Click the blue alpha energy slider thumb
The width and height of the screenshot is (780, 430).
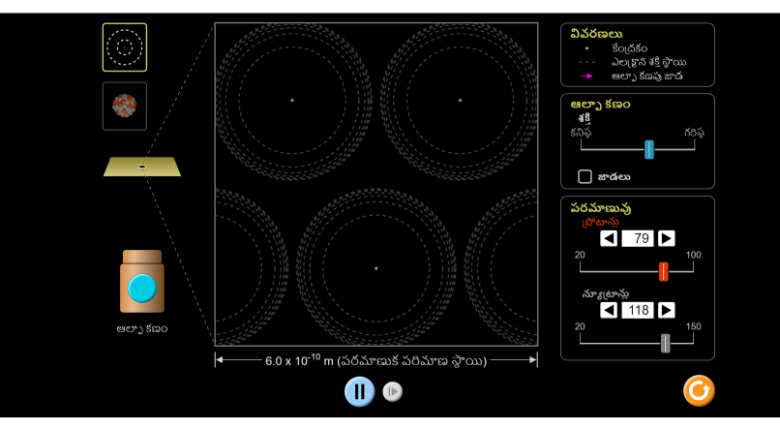click(x=649, y=150)
